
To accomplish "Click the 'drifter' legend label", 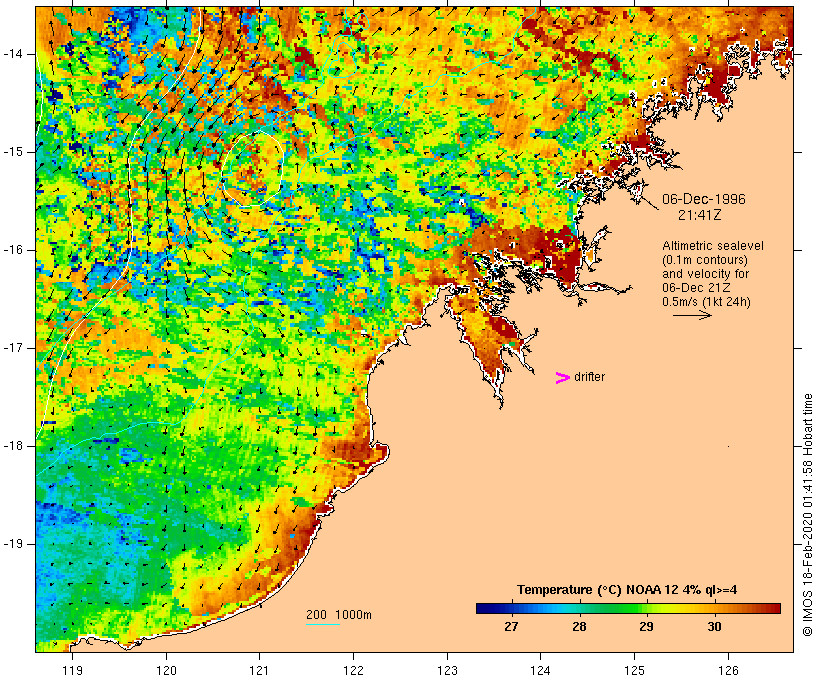I will point(589,377).
